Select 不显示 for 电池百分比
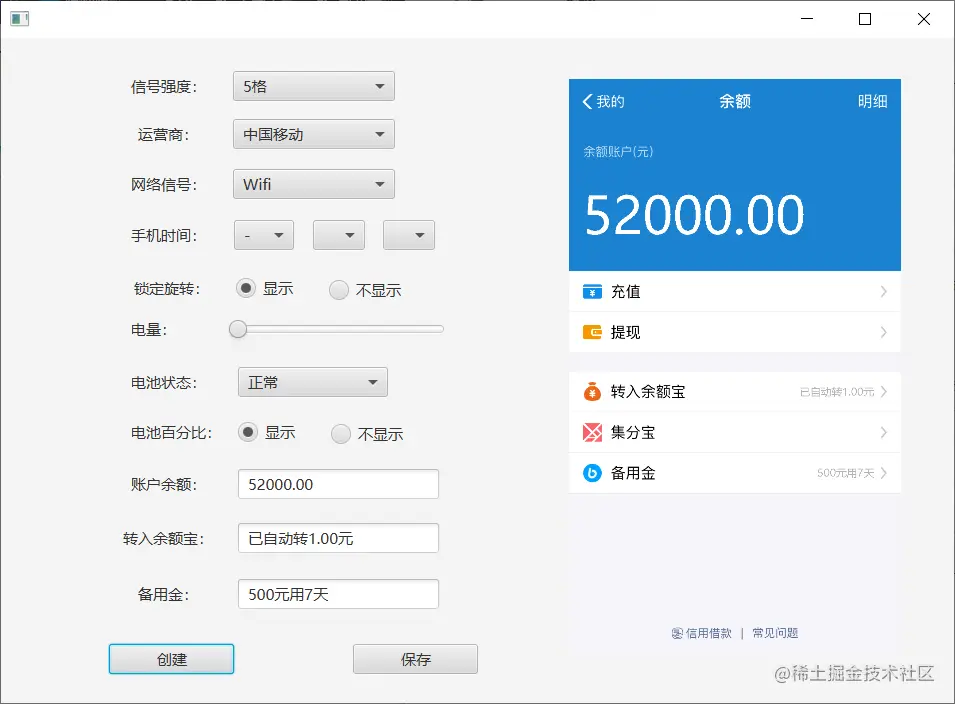 (340, 434)
